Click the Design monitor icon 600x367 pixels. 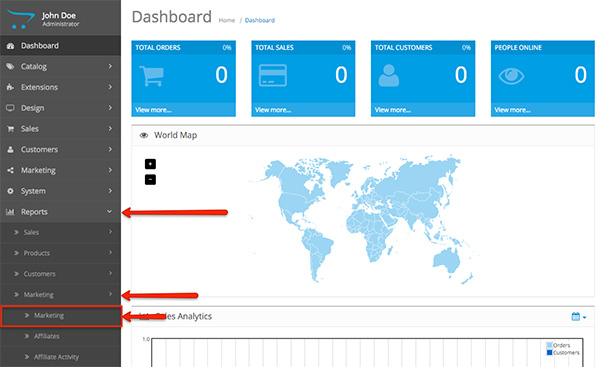point(10,108)
